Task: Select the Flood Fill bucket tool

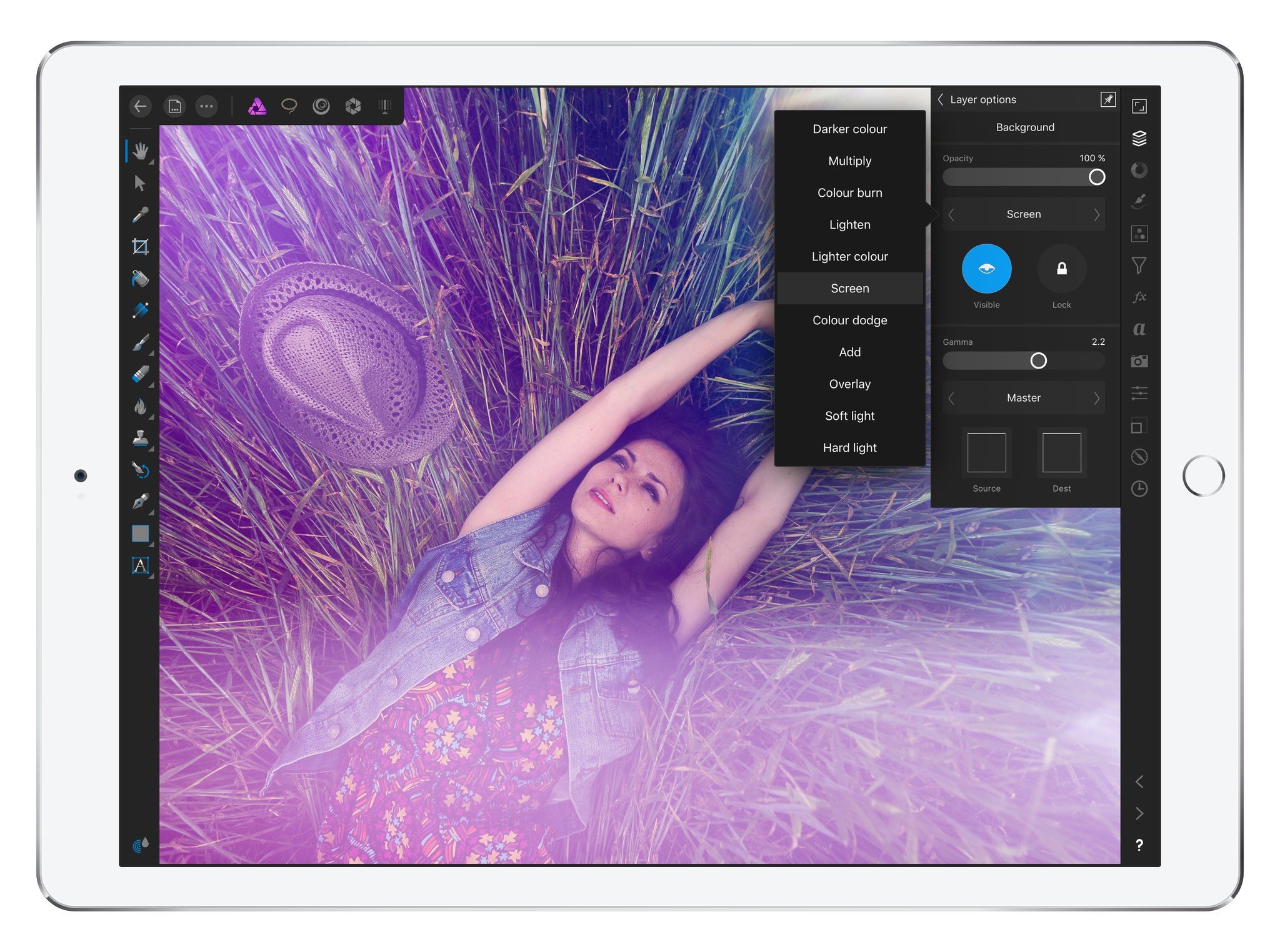Action: pyautogui.click(x=140, y=278)
